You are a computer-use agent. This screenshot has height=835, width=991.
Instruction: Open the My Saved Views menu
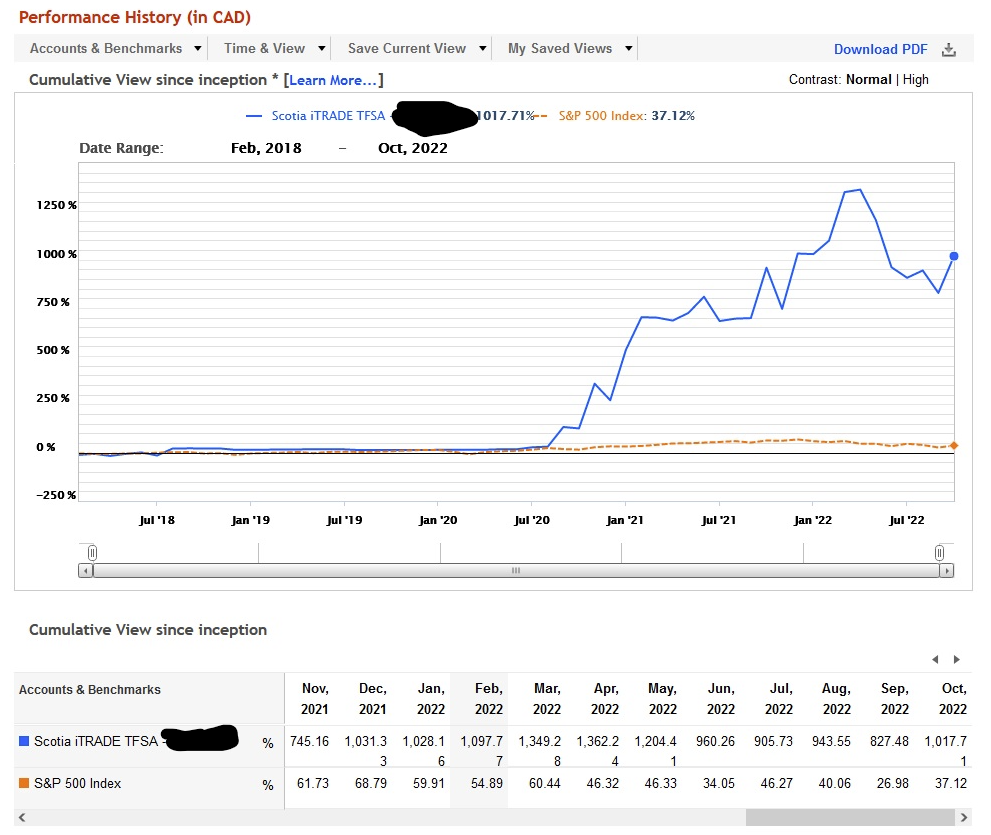560,49
